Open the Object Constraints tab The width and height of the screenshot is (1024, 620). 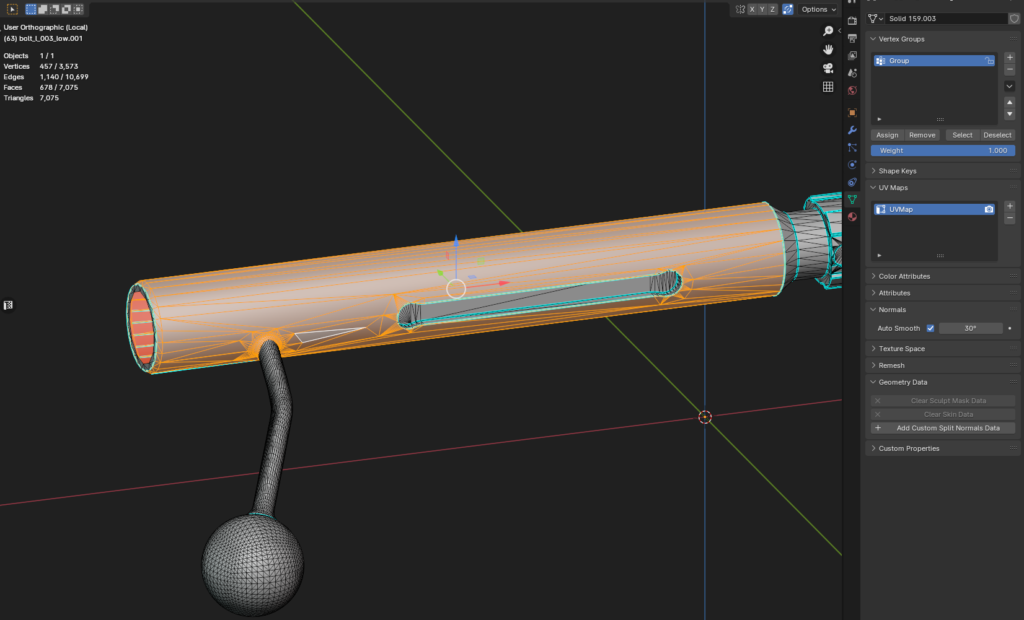[x=852, y=182]
